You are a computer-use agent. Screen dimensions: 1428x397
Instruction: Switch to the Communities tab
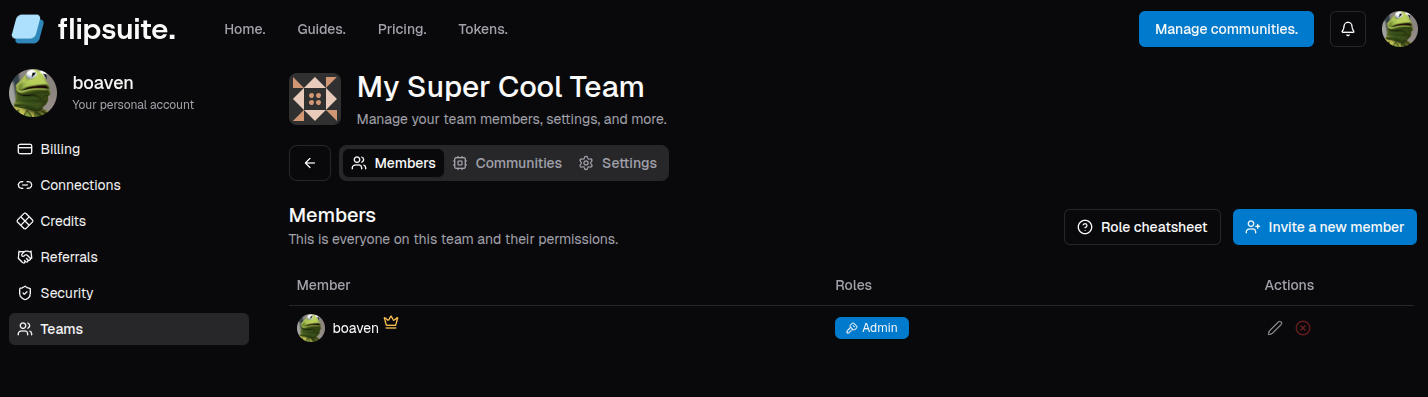point(507,163)
